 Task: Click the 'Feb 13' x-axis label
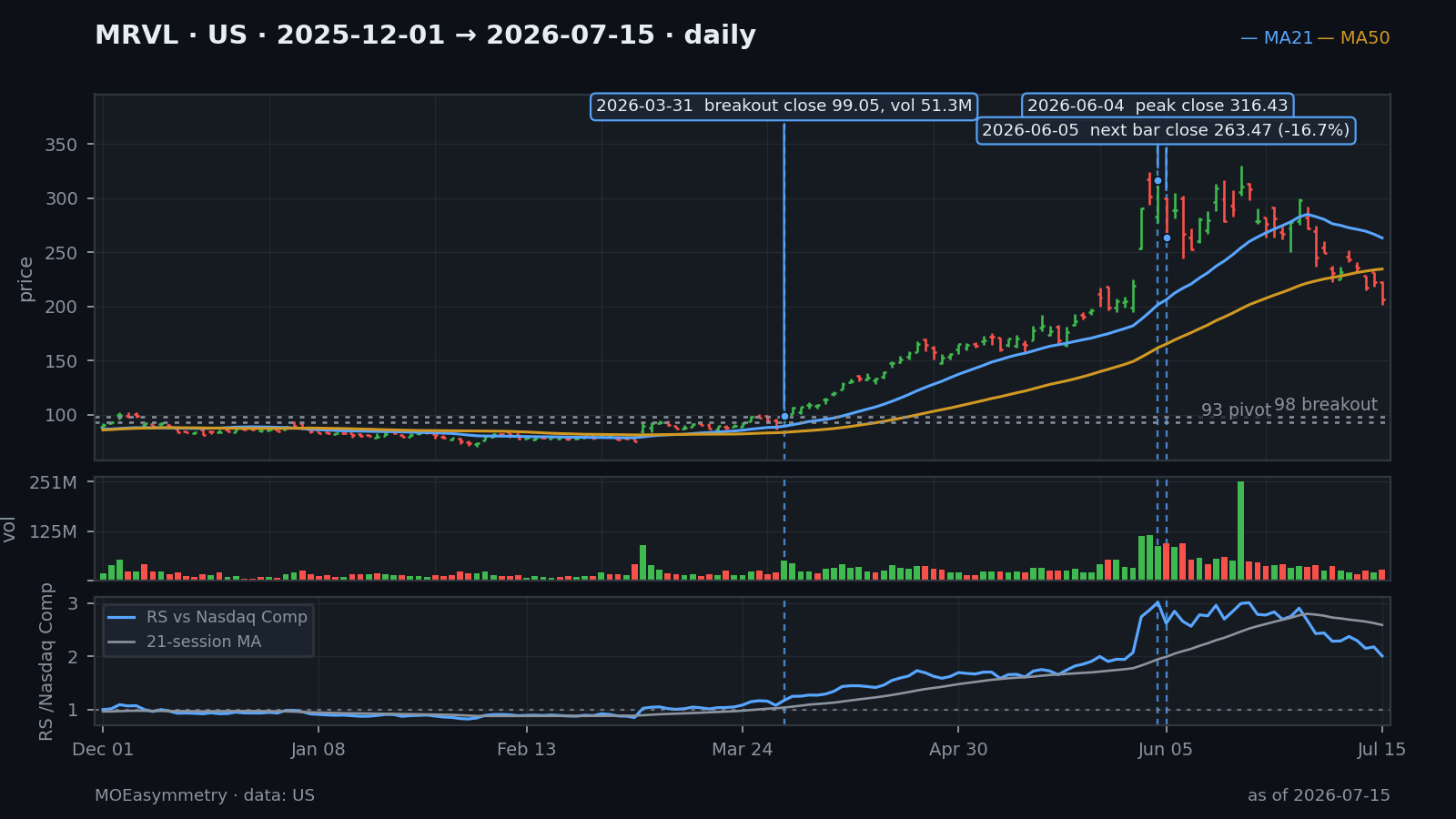(526, 750)
